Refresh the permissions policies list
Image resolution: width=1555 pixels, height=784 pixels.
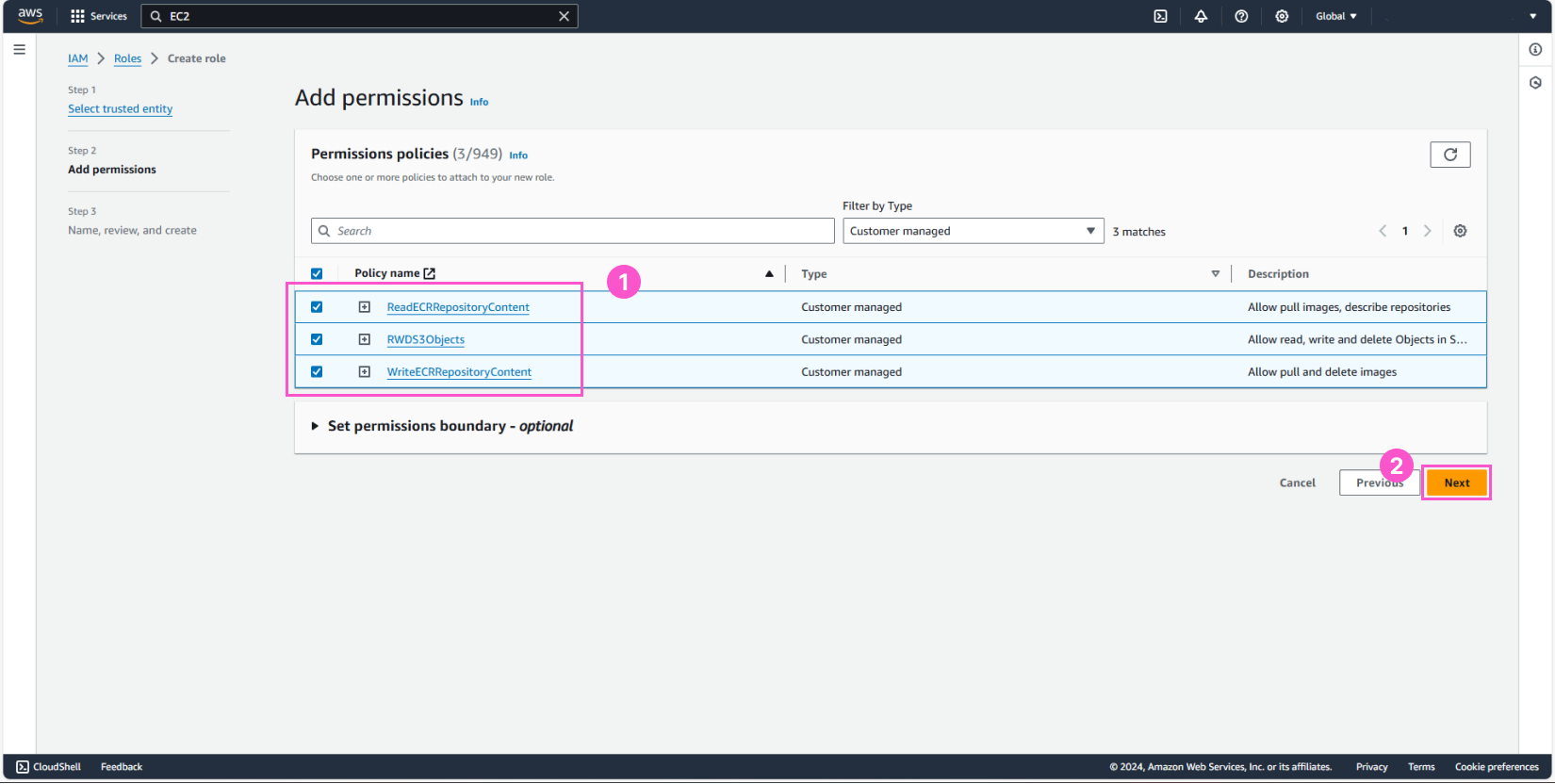click(1450, 155)
